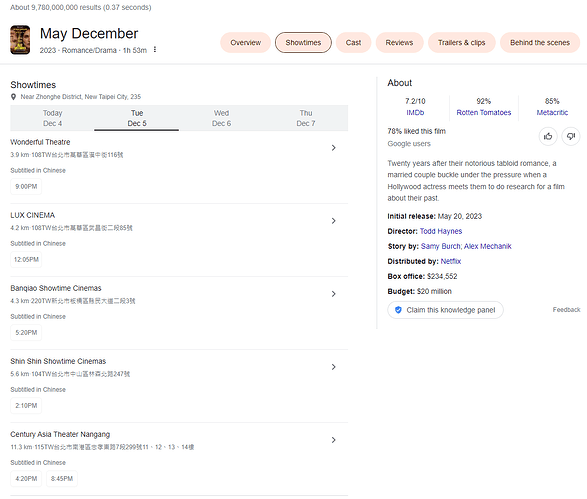Switch to the Cast tab
This screenshot has width=587, height=499.
(353, 43)
